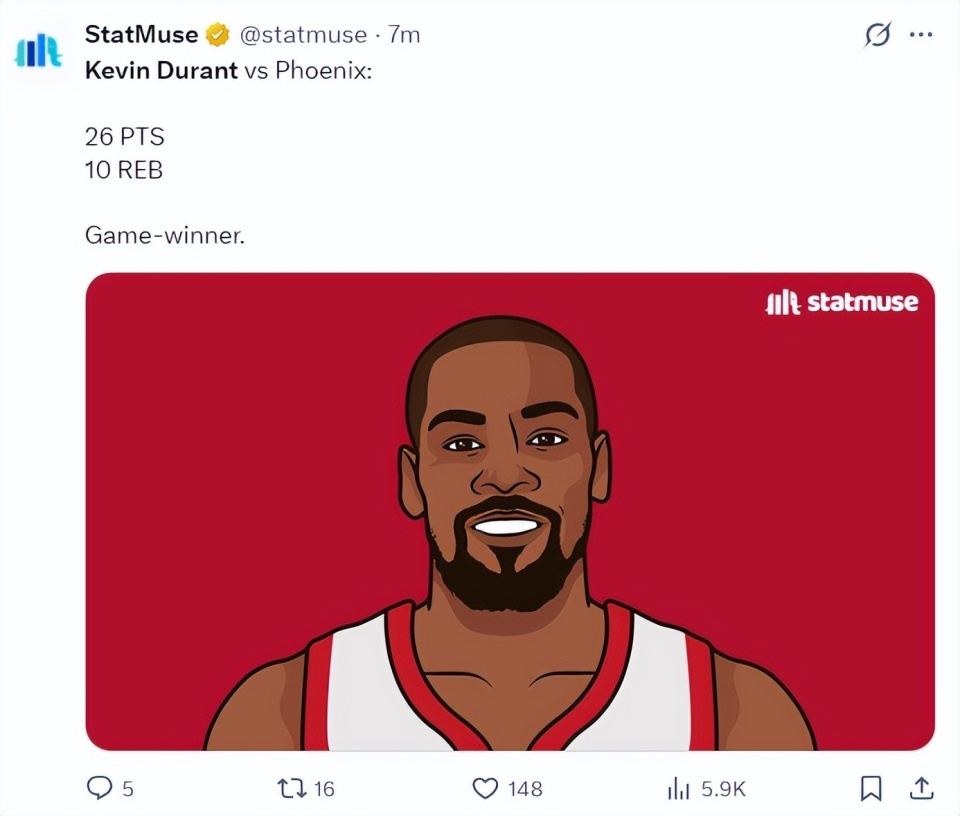View post analytics bar chart icon
The image size is (960, 816).
(679, 789)
